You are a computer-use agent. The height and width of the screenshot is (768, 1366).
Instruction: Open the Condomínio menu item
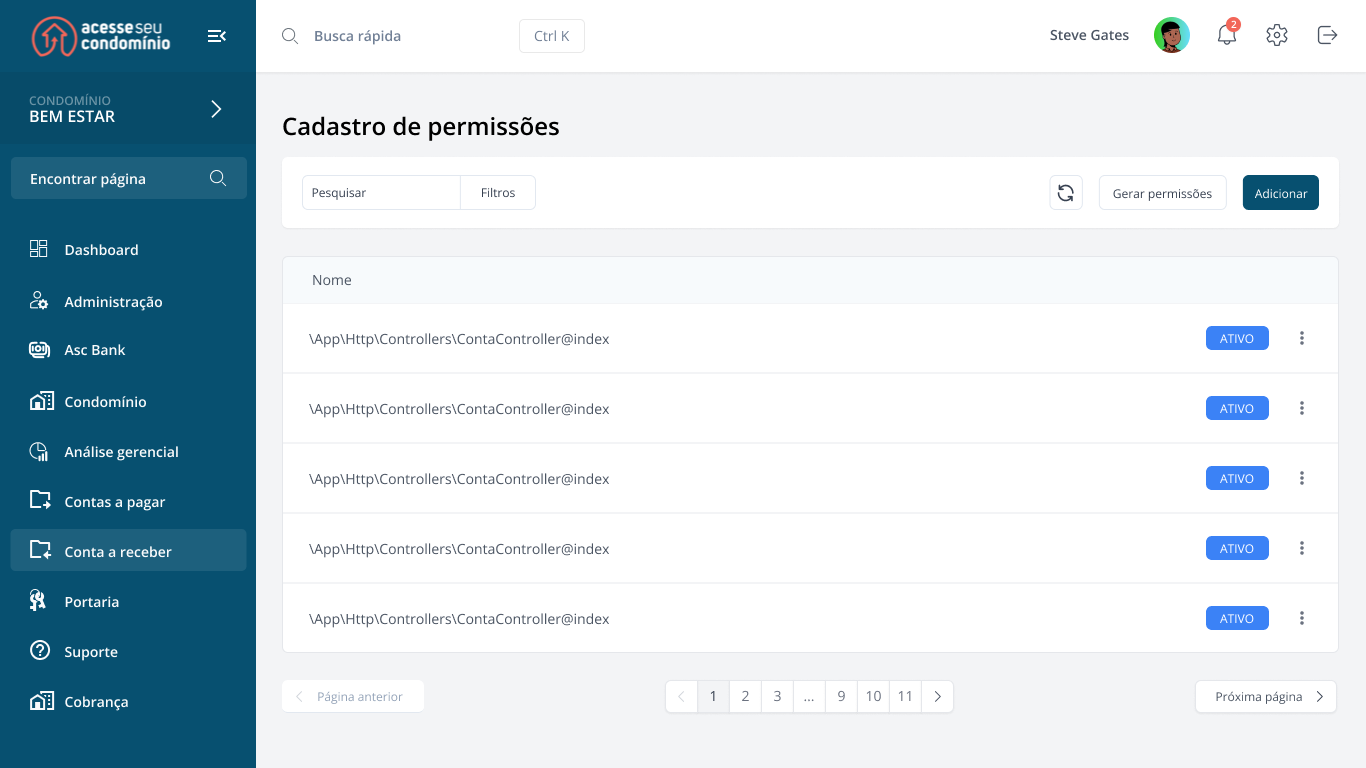pyautogui.click(x=128, y=401)
